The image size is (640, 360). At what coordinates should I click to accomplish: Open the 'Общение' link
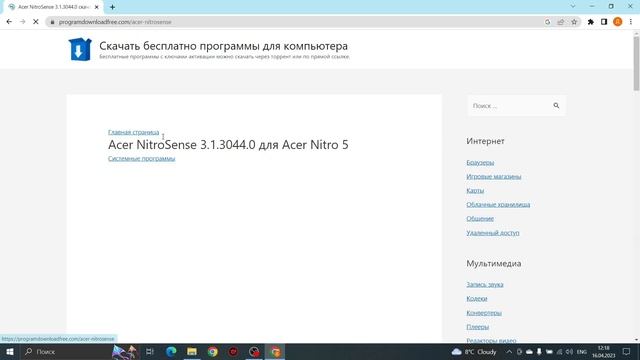point(480,219)
